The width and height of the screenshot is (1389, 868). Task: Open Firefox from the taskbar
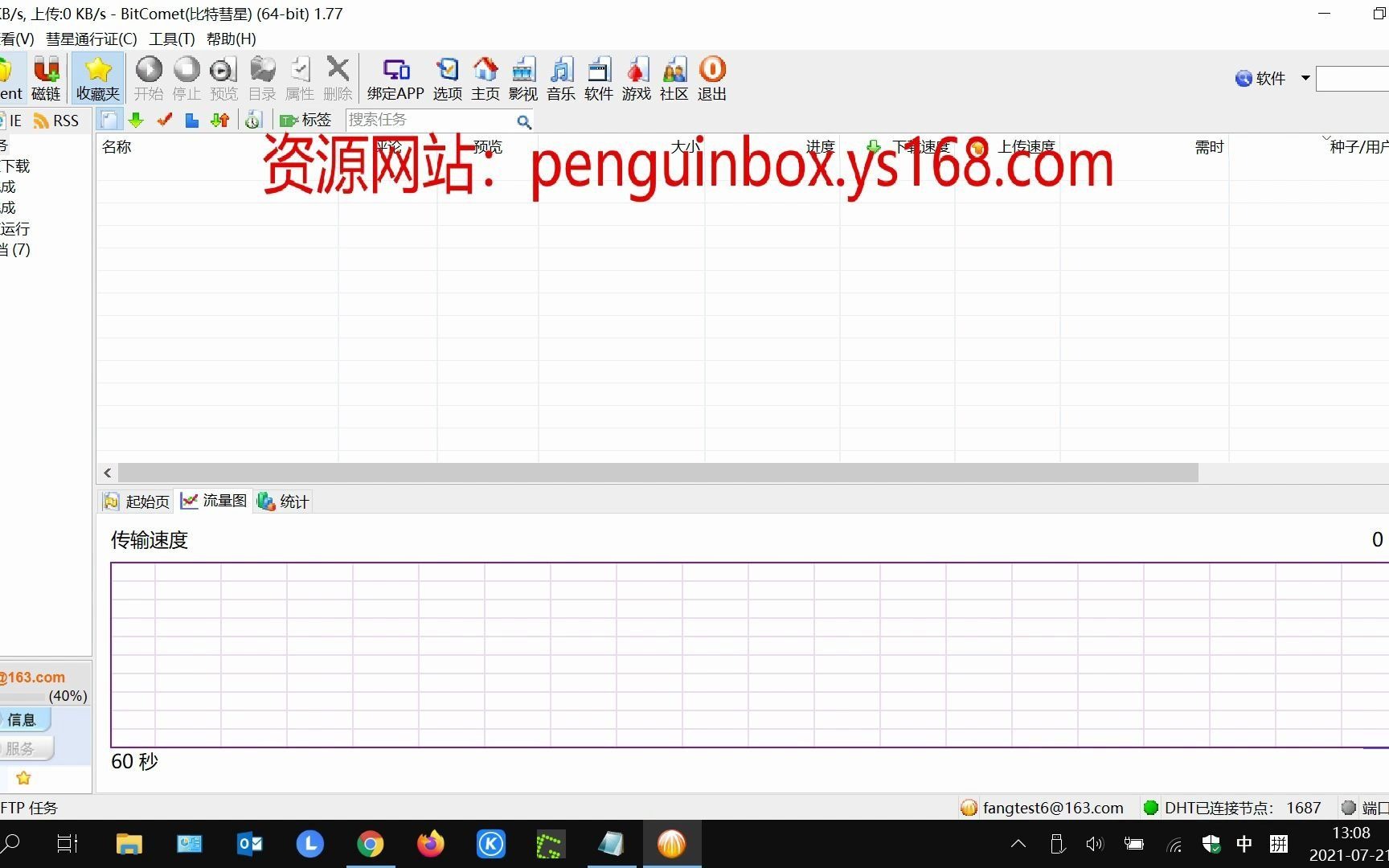[x=431, y=844]
